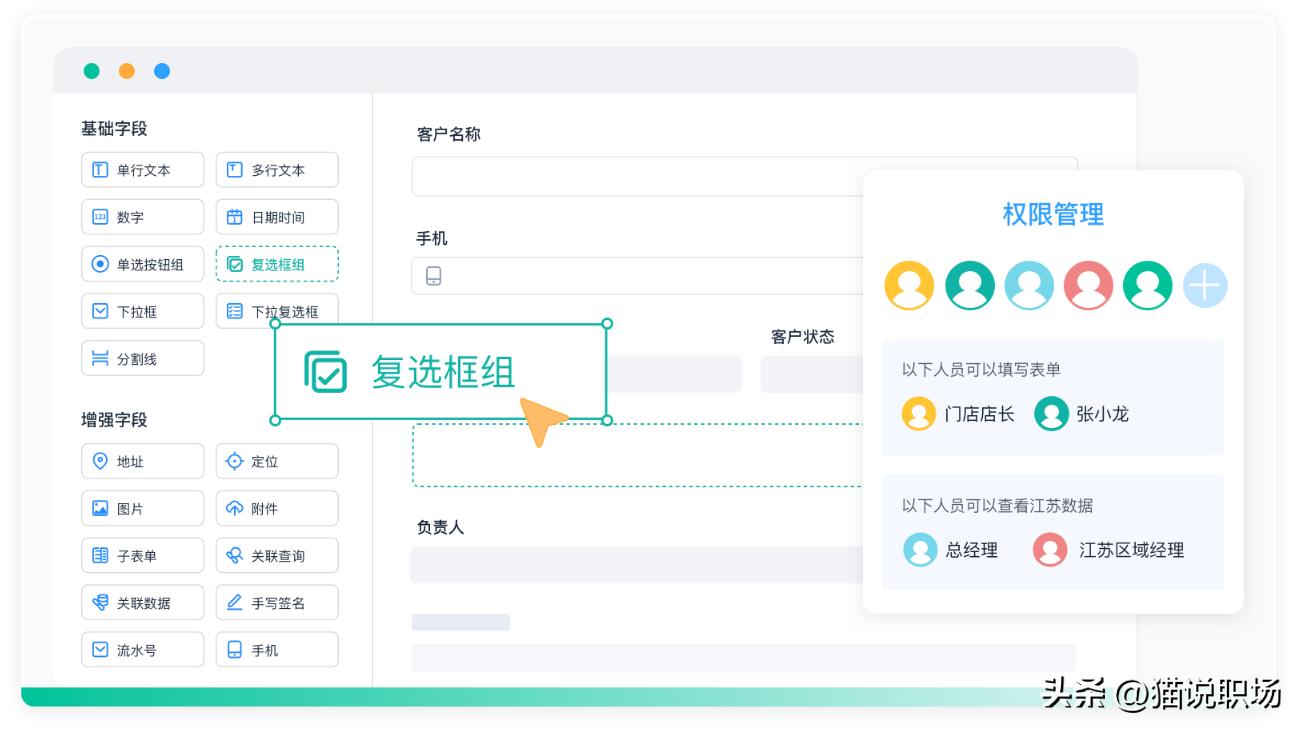Screen dimensions: 1304x732
Task: Add a 流水号 serial number field
Action: click(x=142, y=649)
